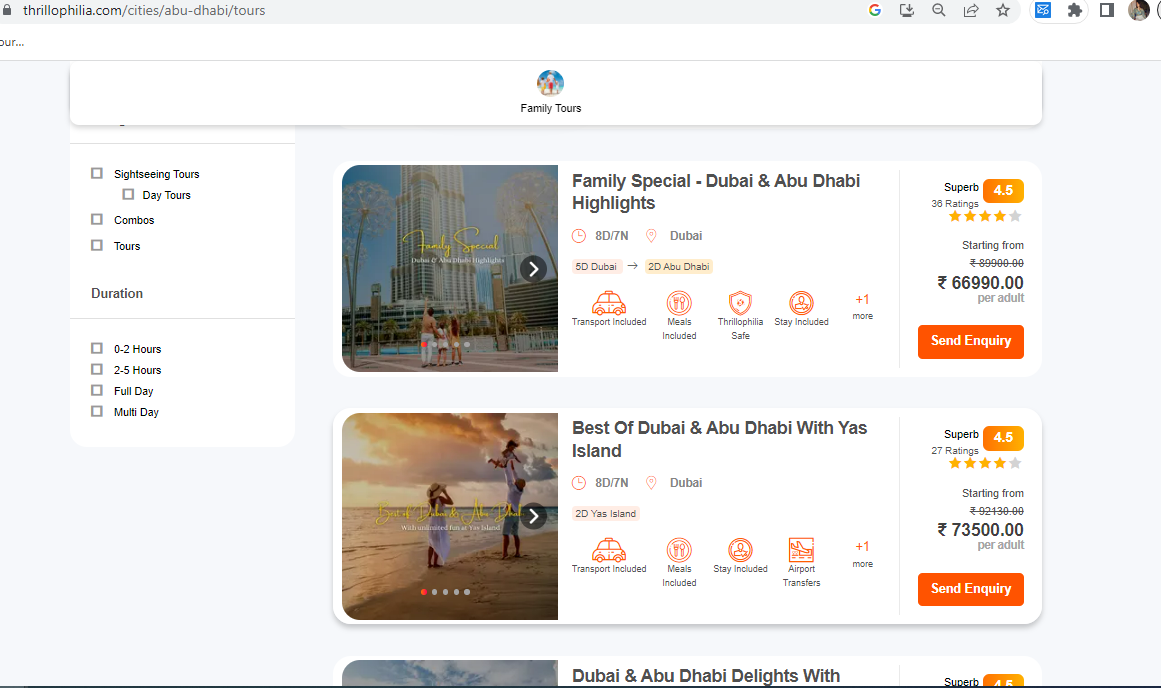This screenshot has width=1161, height=688.
Task: Select the Full Day duration checkbox
Action: (x=97, y=390)
